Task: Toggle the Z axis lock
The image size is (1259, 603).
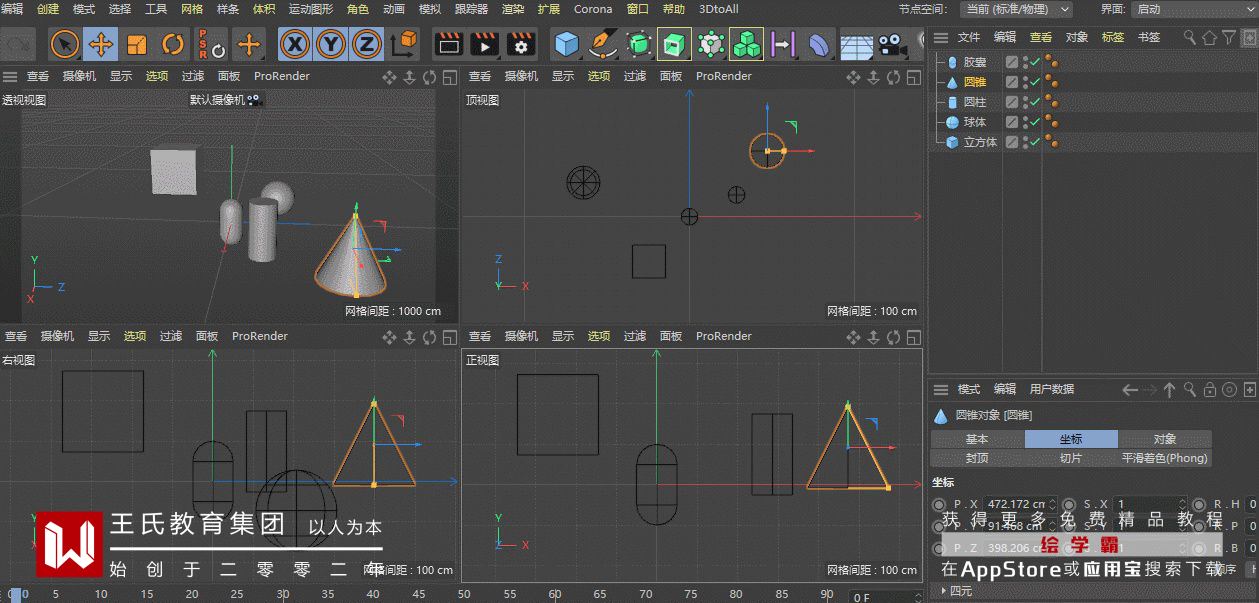Action: pos(367,44)
